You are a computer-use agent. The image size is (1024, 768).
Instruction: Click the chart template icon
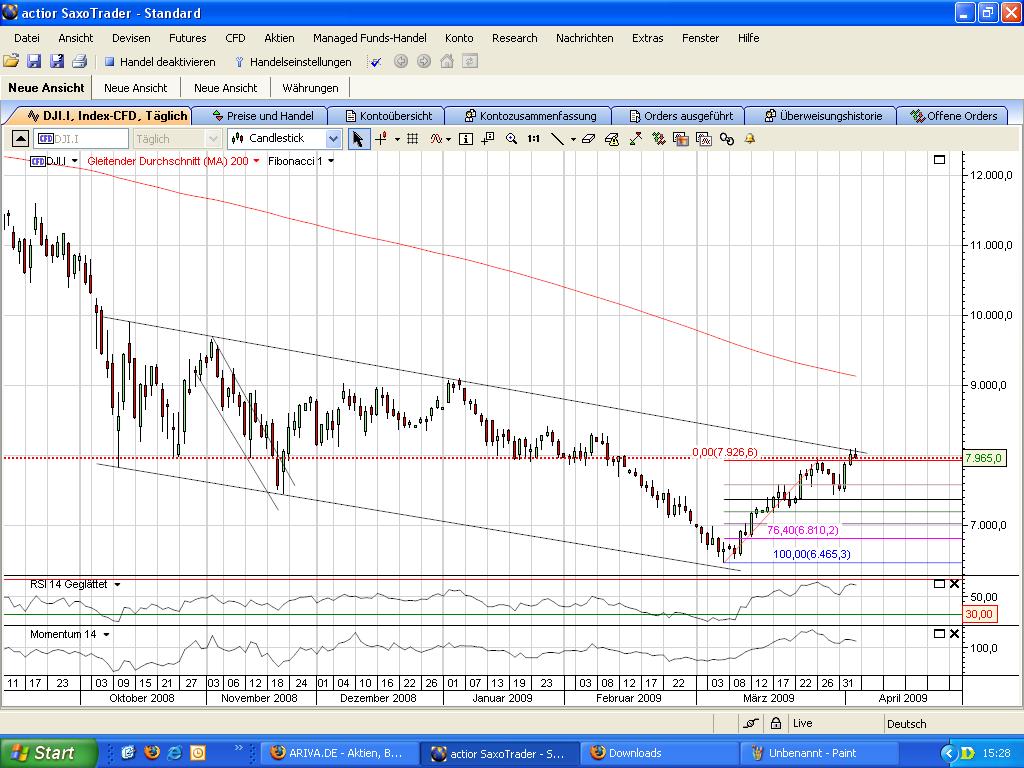pos(704,138)
